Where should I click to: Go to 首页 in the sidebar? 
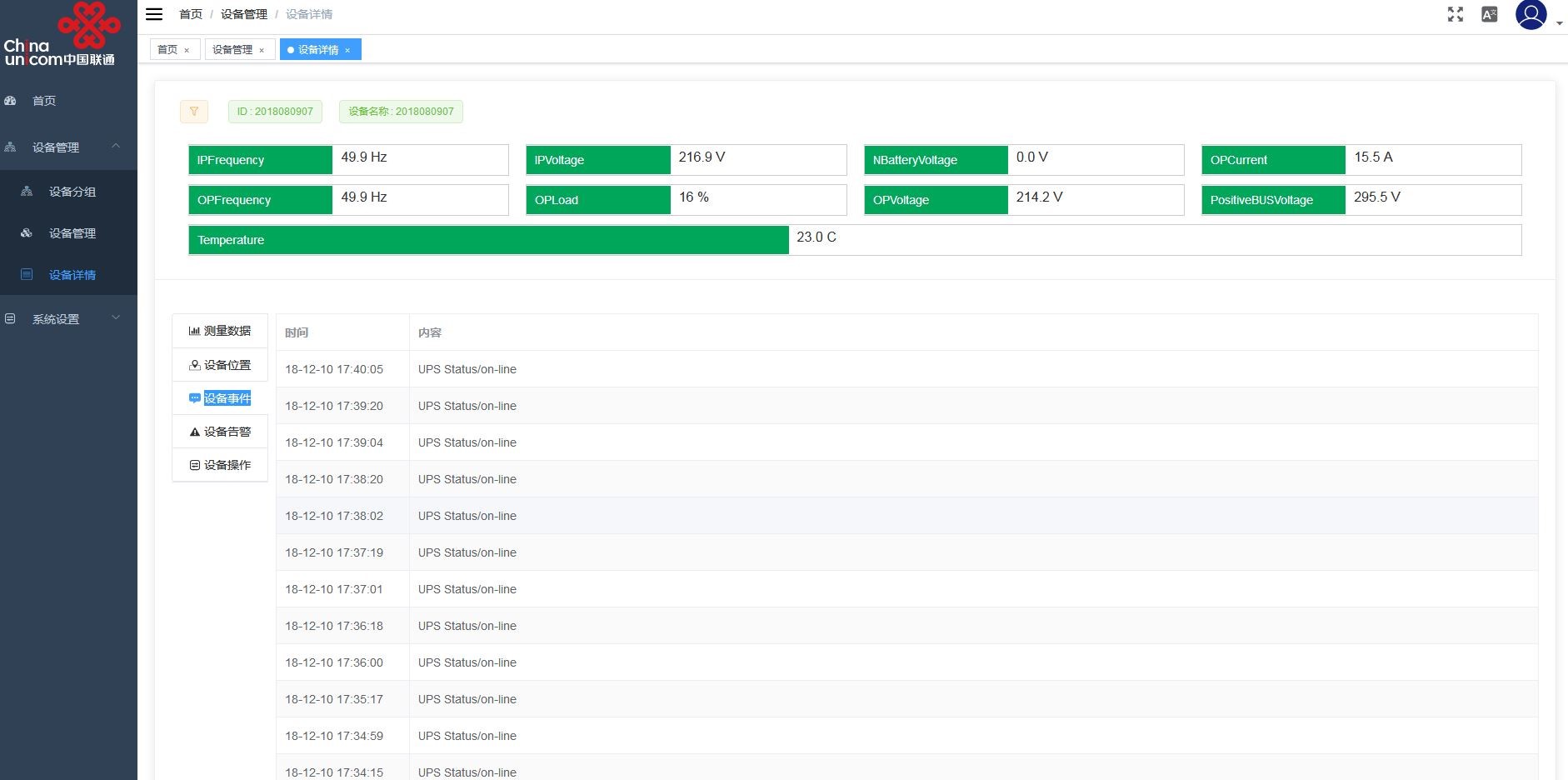[44, 101]
